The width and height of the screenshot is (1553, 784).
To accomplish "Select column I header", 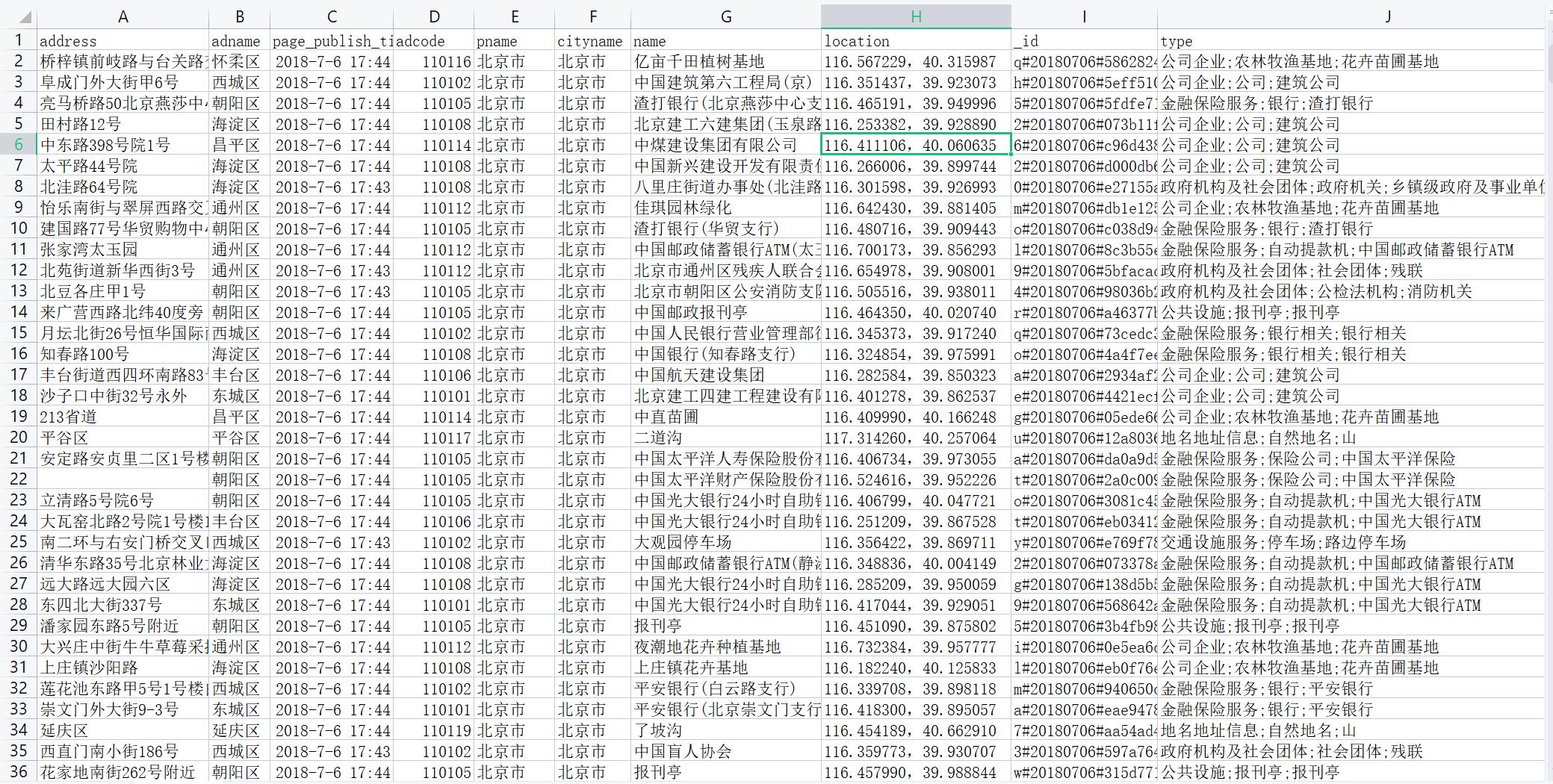I will [x=1084, y=16].
